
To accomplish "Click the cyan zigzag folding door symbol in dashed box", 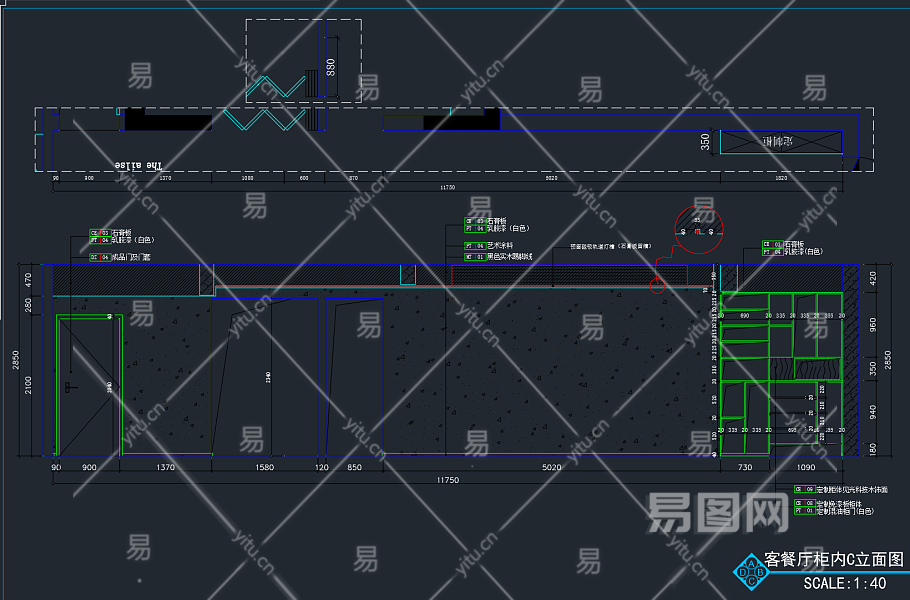I will 276,86.
